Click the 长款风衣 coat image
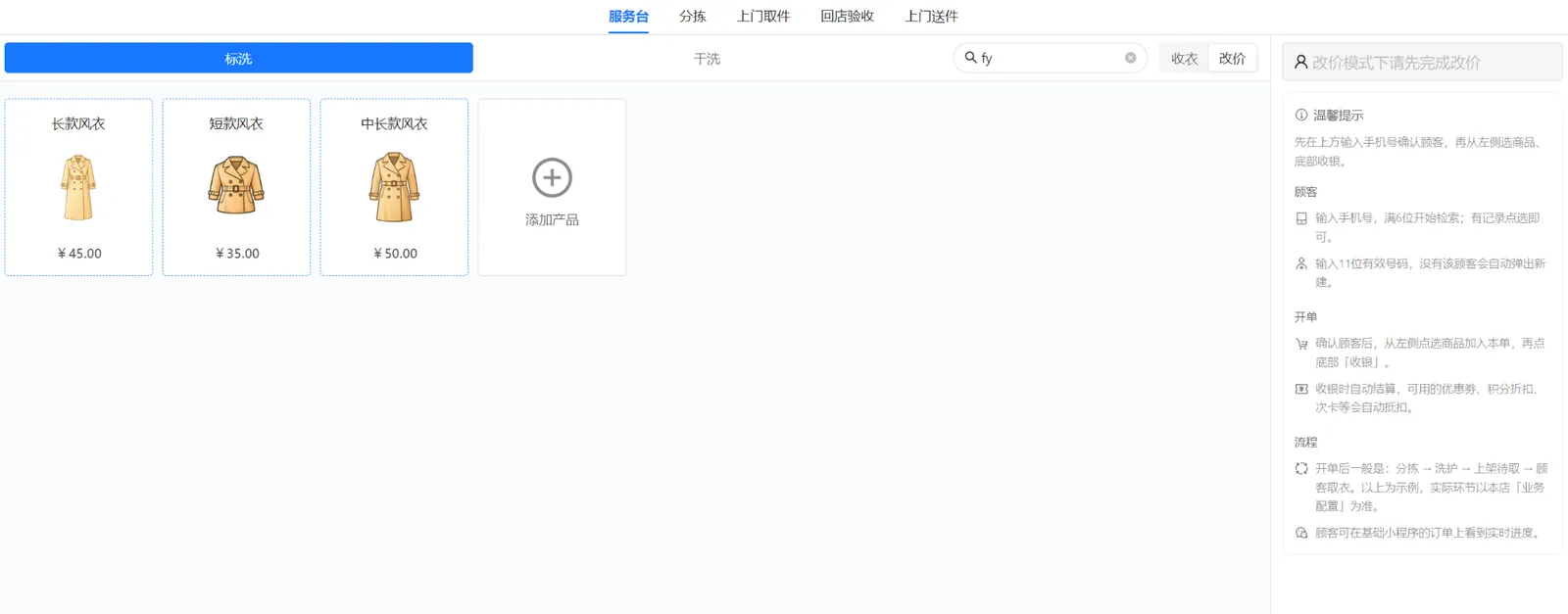 click(78, 187)
